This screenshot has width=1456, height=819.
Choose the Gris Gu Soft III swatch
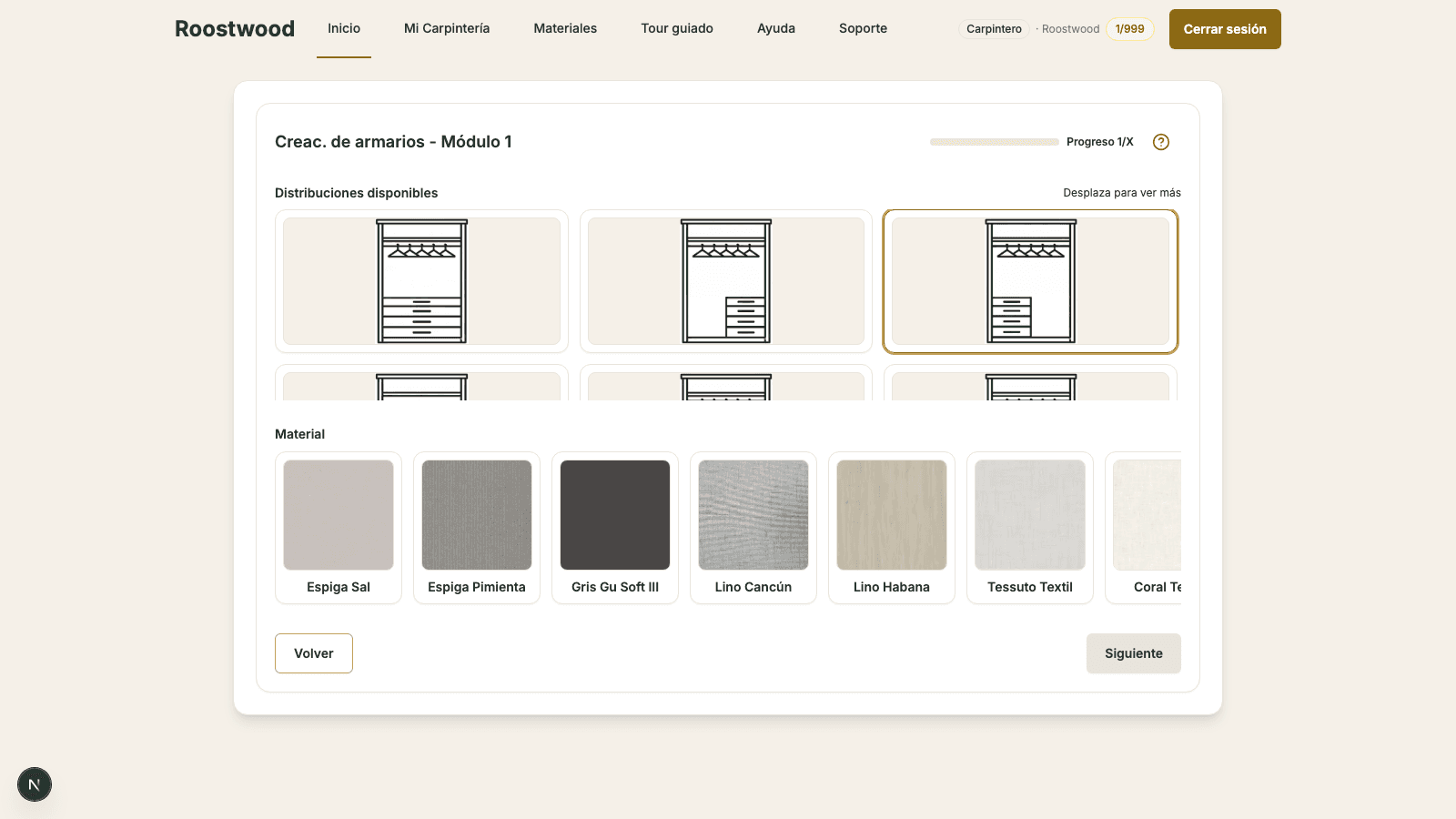click(615, 528)
